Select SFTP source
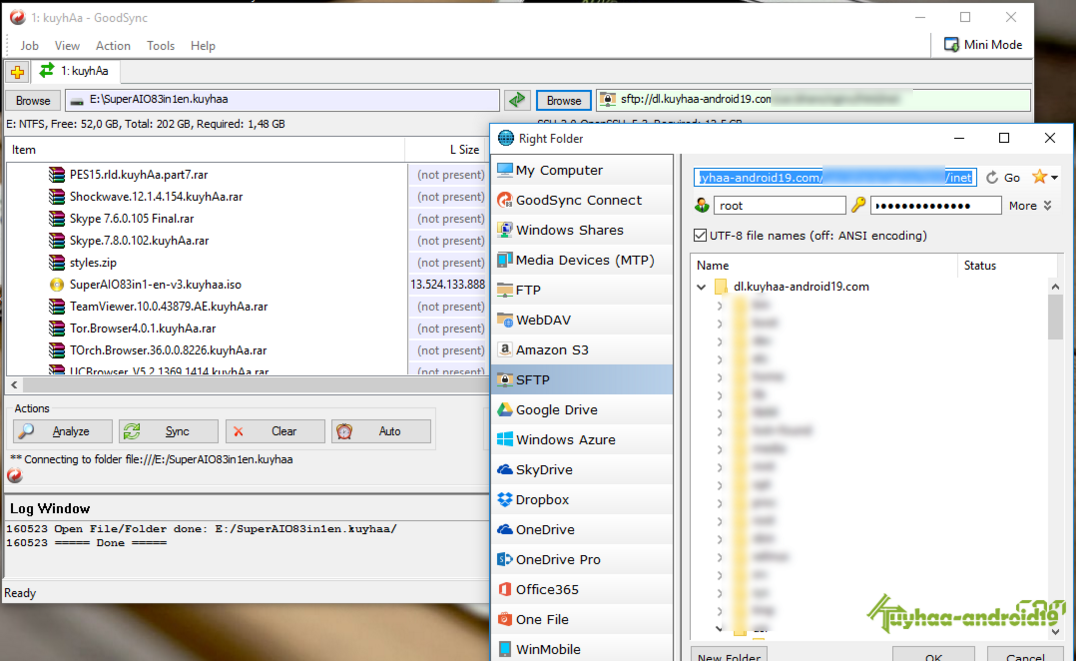Screen dimensions: 1076x661 [583, 380]
